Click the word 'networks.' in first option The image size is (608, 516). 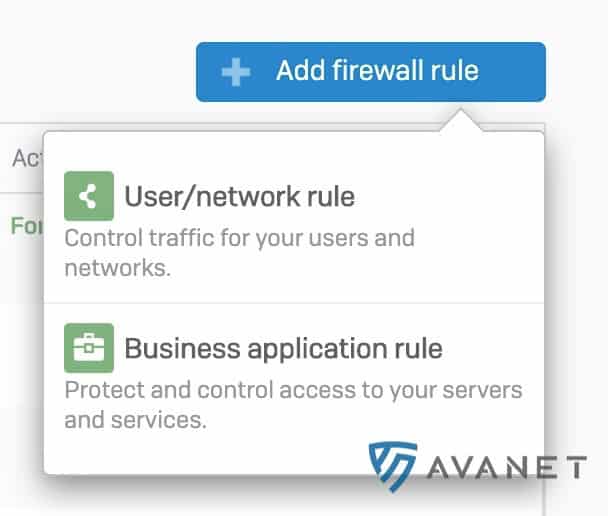coord(117,268)
